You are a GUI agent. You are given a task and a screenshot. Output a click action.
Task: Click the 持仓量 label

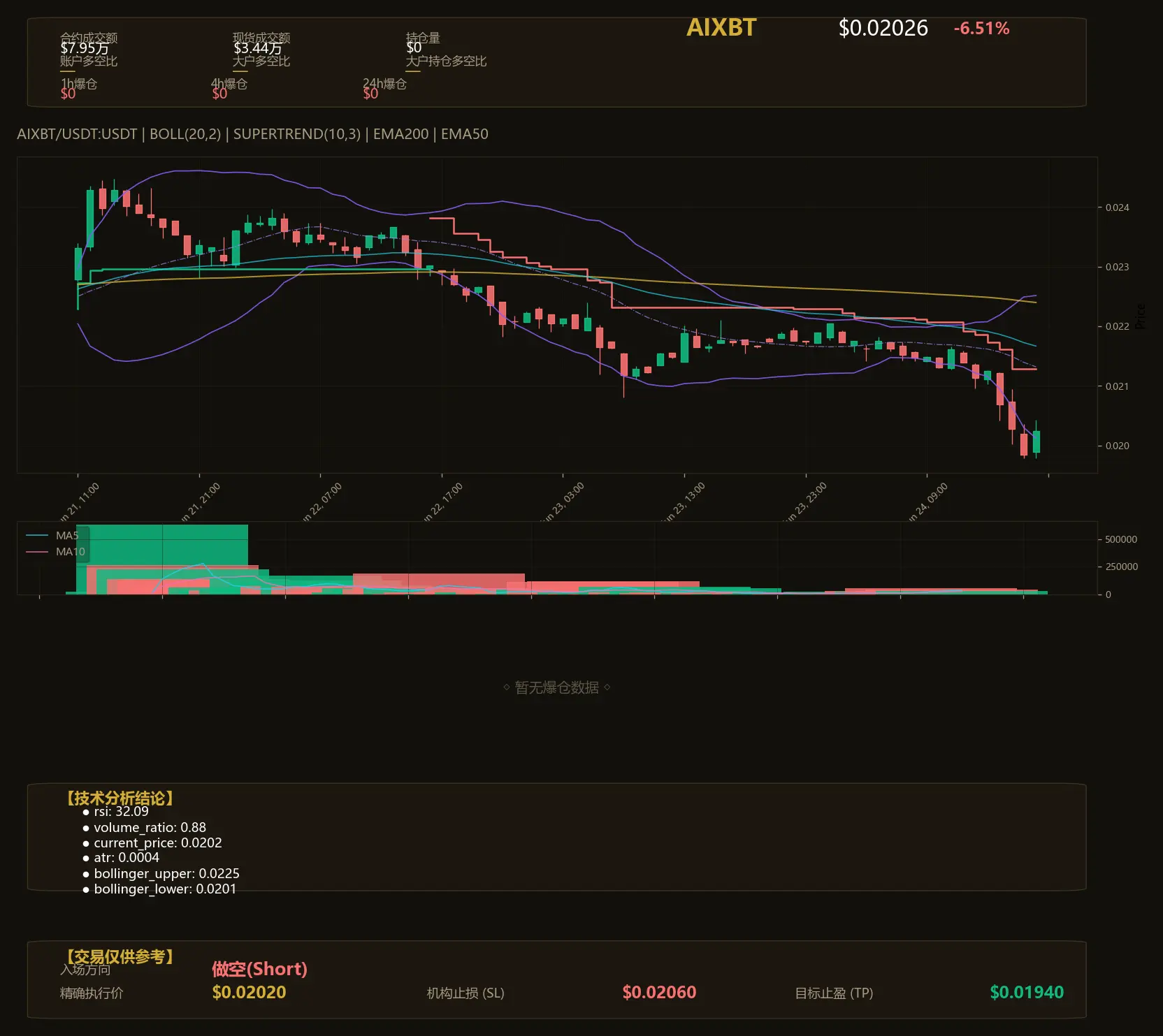423,38
